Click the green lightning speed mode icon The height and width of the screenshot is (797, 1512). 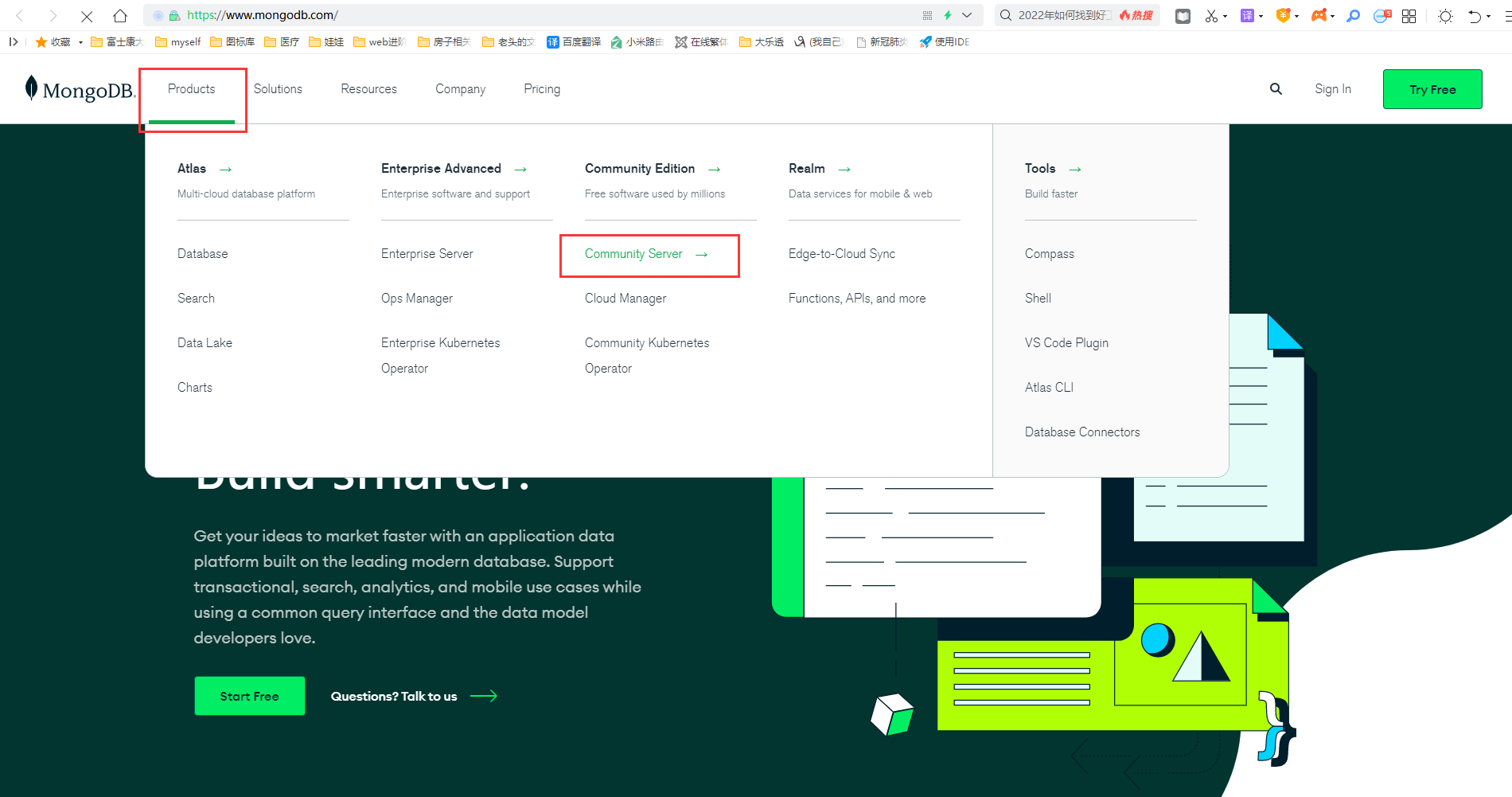pos(948,15)
